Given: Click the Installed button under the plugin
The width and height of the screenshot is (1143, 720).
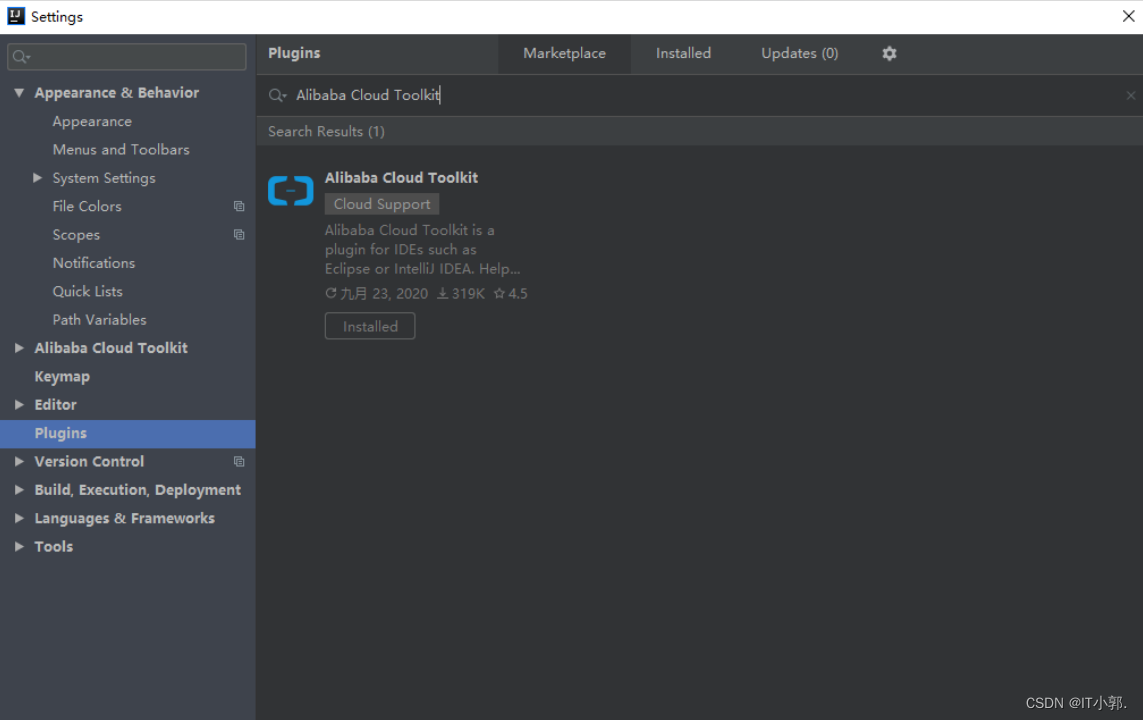Looking at the screenshot, I should tap(370, 326).
